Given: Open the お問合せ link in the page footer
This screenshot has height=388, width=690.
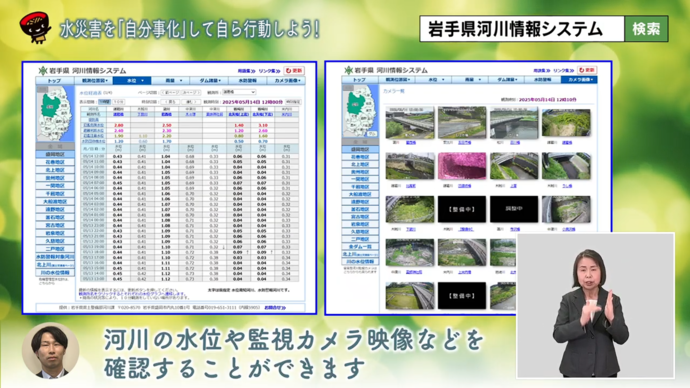Looking at the screenshot, I should pos(275,307).
